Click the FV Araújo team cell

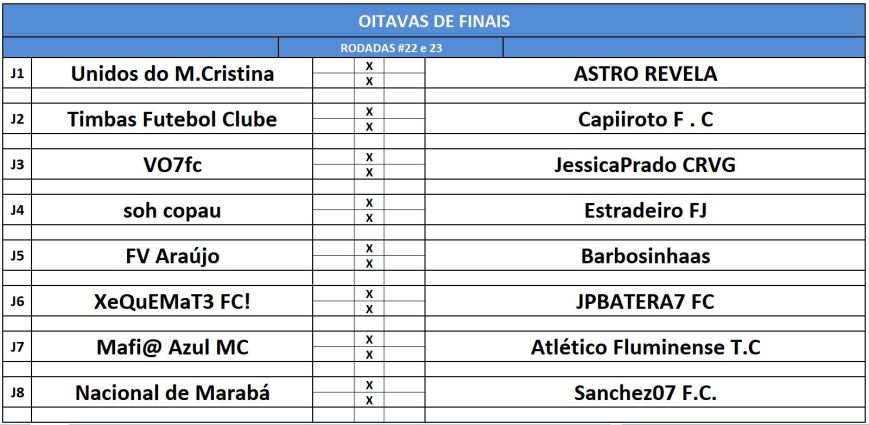pos(172,256)
